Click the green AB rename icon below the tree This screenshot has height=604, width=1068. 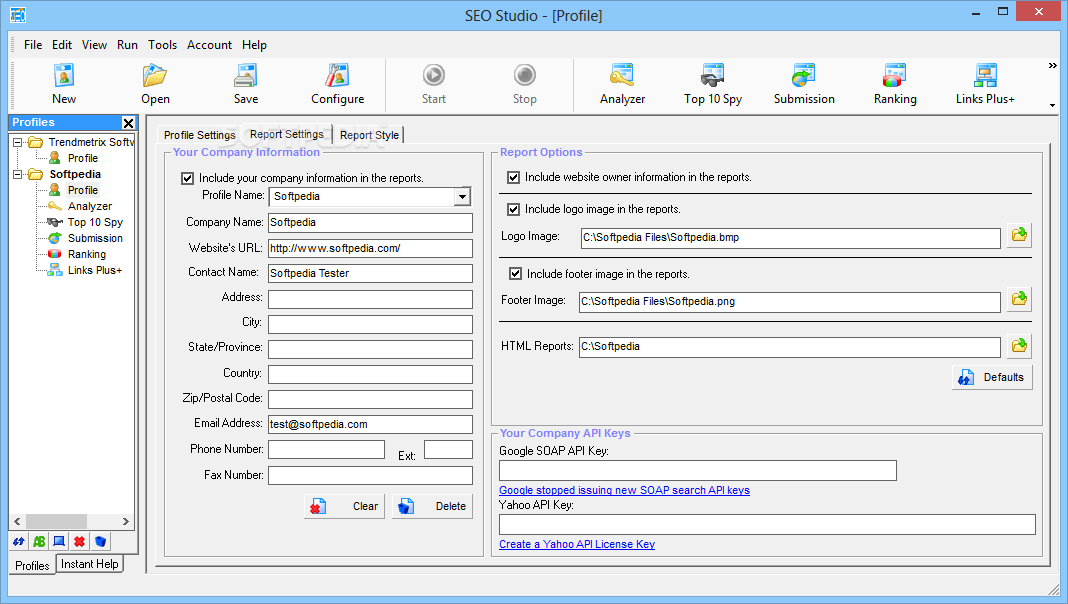(39, 541)
